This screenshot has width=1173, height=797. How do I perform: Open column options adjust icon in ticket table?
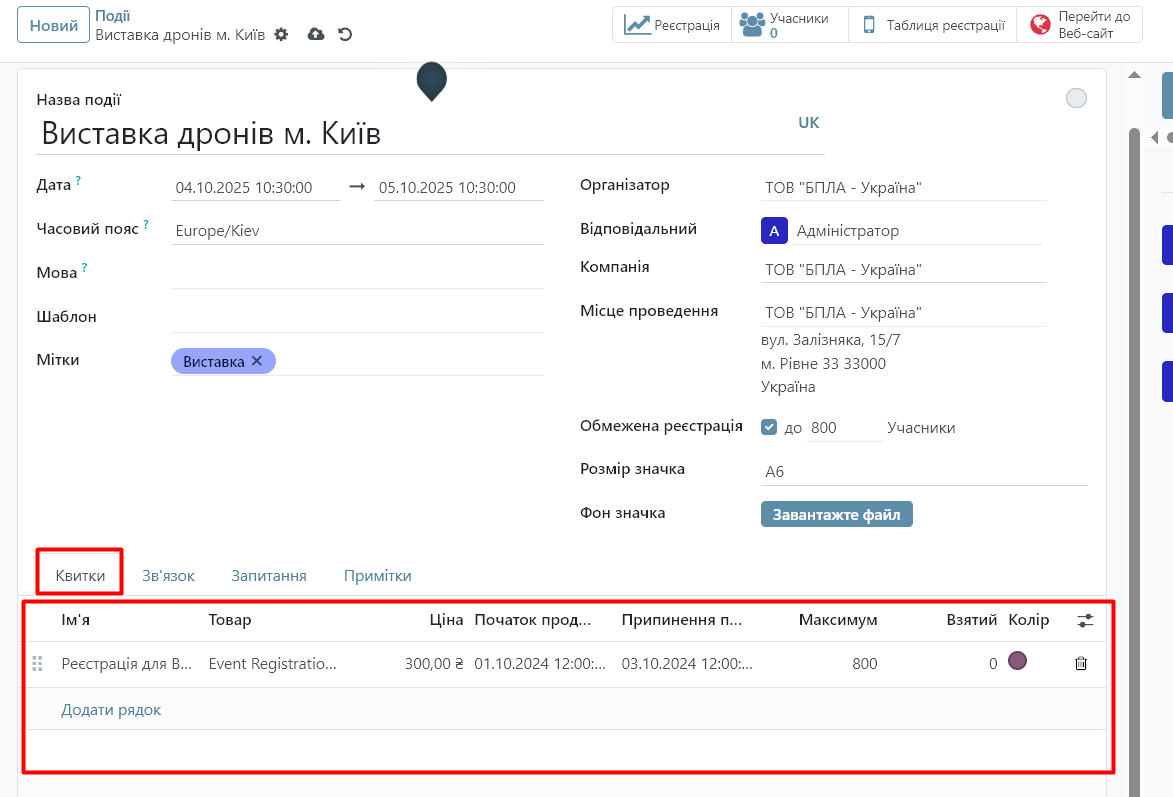tap(1085, 620)
